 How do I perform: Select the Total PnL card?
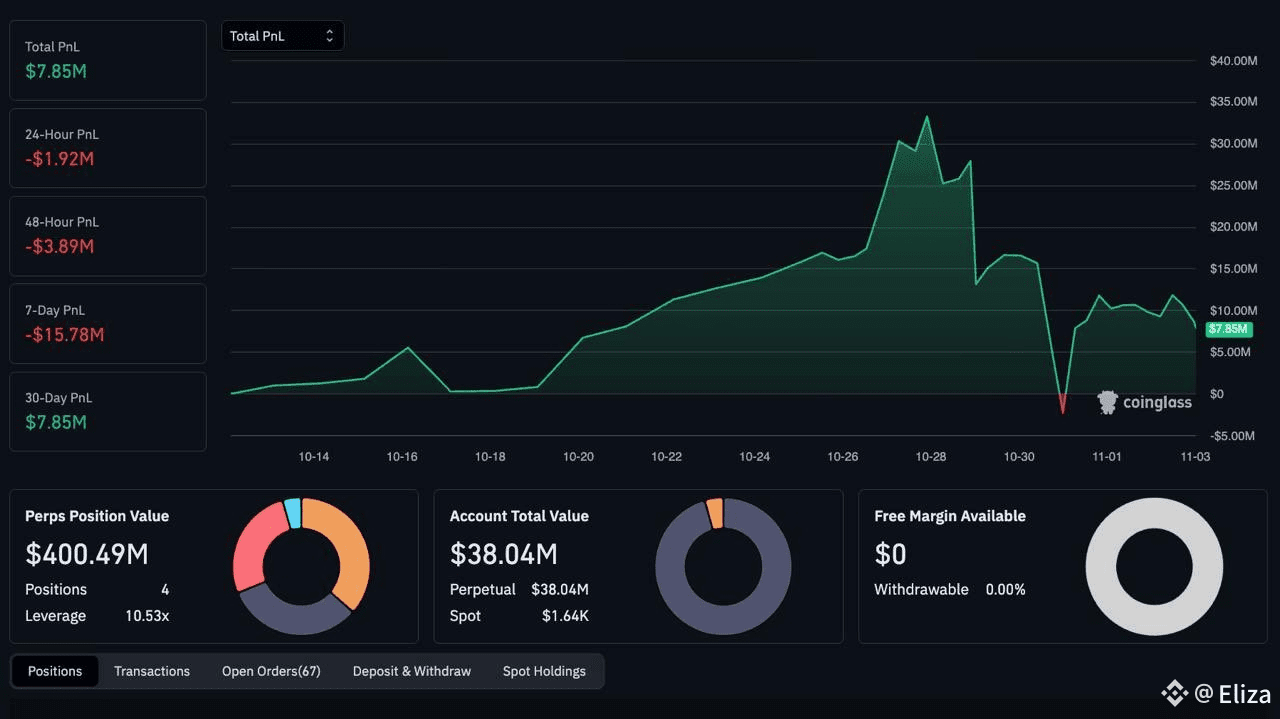coord(108,60)
